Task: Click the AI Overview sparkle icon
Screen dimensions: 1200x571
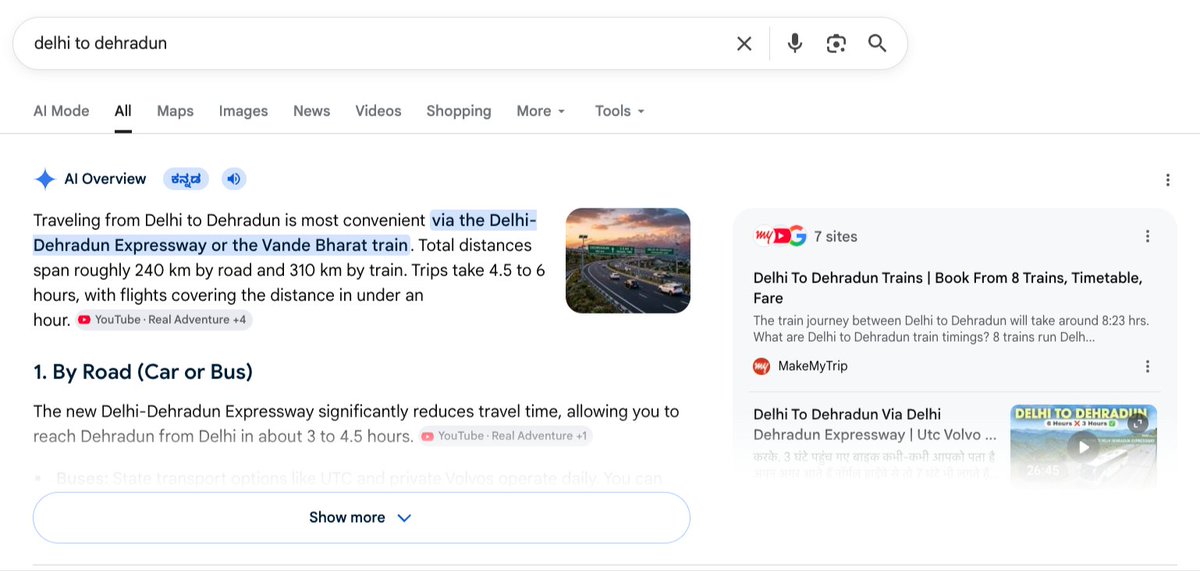Action: click(45, 179)
